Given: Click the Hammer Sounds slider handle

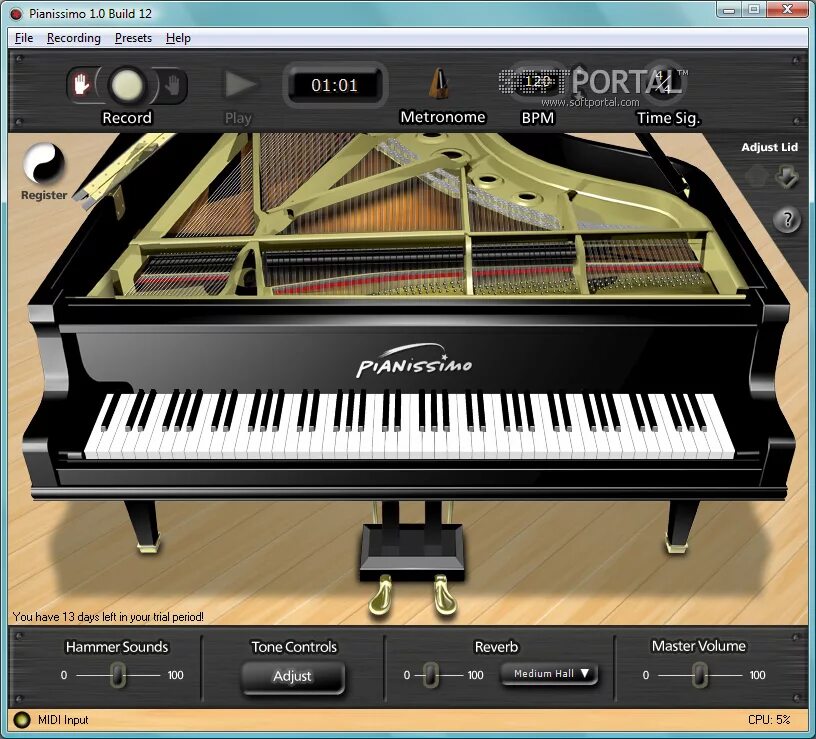Looking at the screenshot, I should click(118, 675).
